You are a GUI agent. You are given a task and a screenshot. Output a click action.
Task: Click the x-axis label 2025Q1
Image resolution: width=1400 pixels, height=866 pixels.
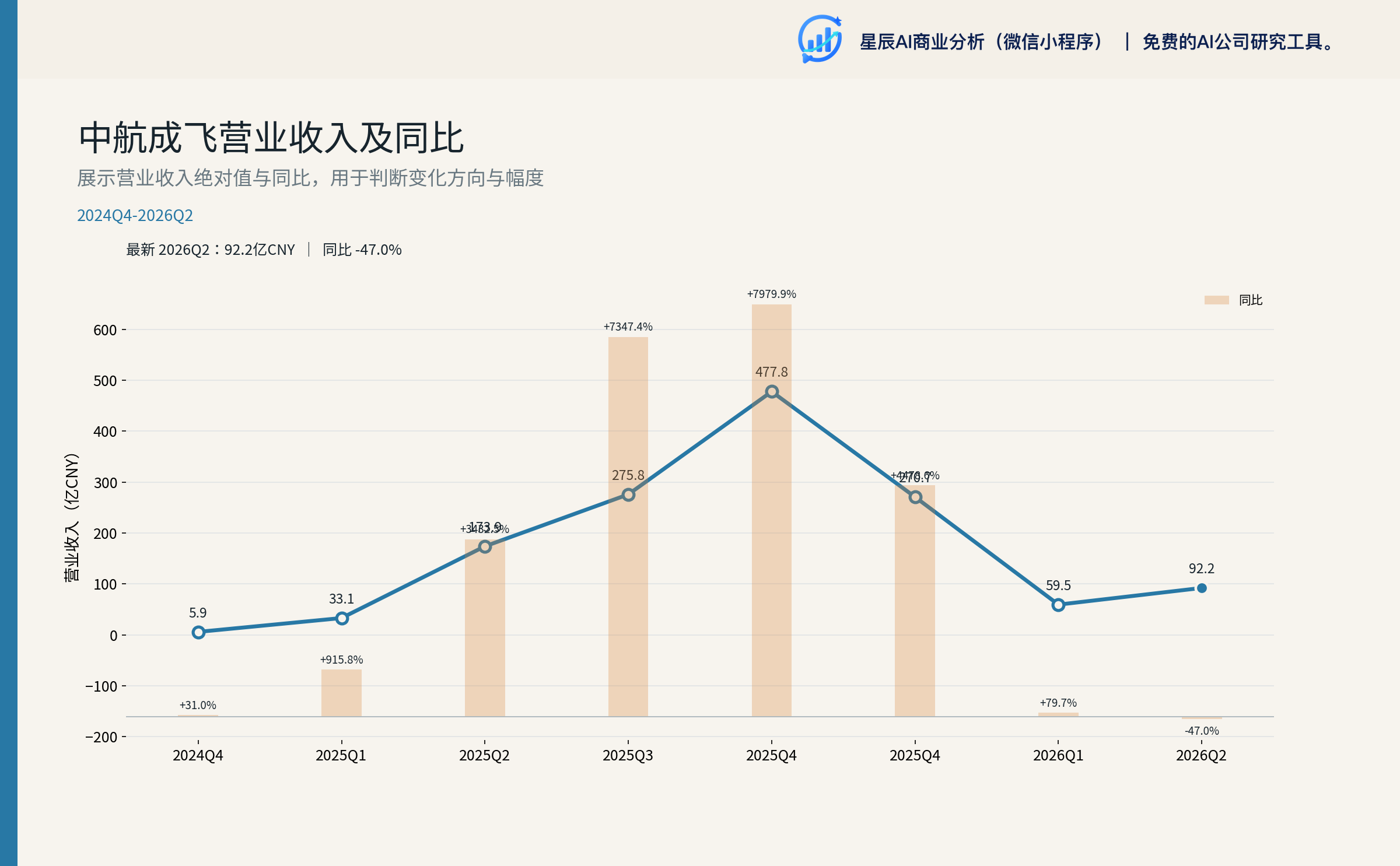341,755
